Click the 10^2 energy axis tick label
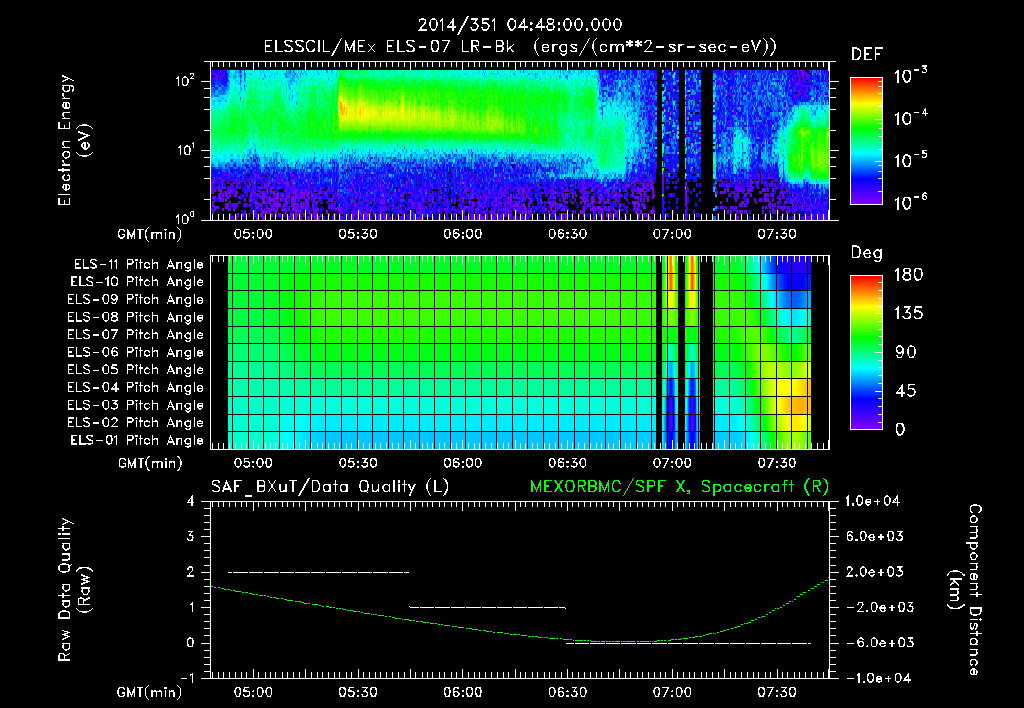The height and width of the screenshot is (708, 1024). pos(185,81)
